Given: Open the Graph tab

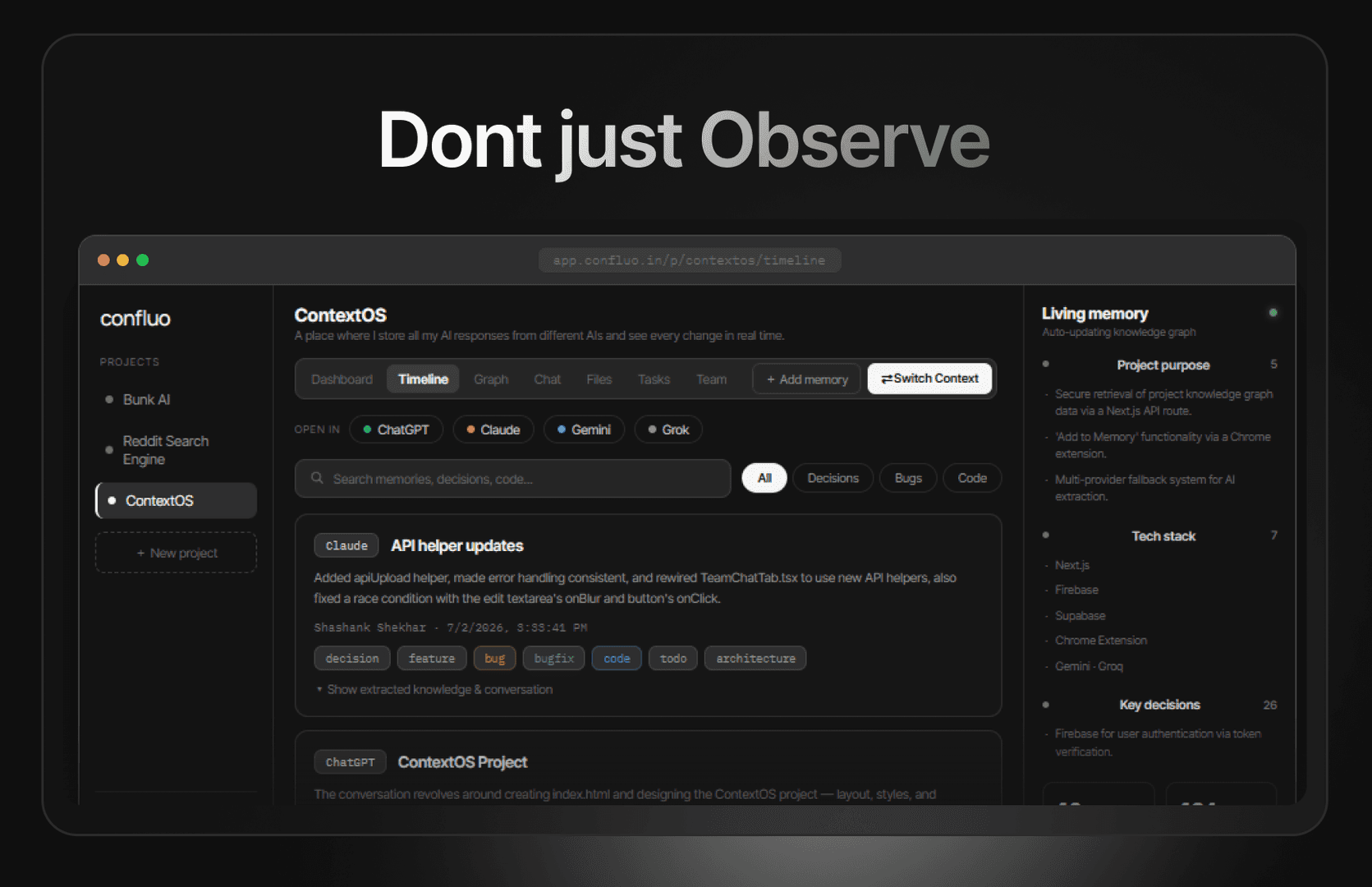Looking at the screenshot, I should [x=491, y=379].
